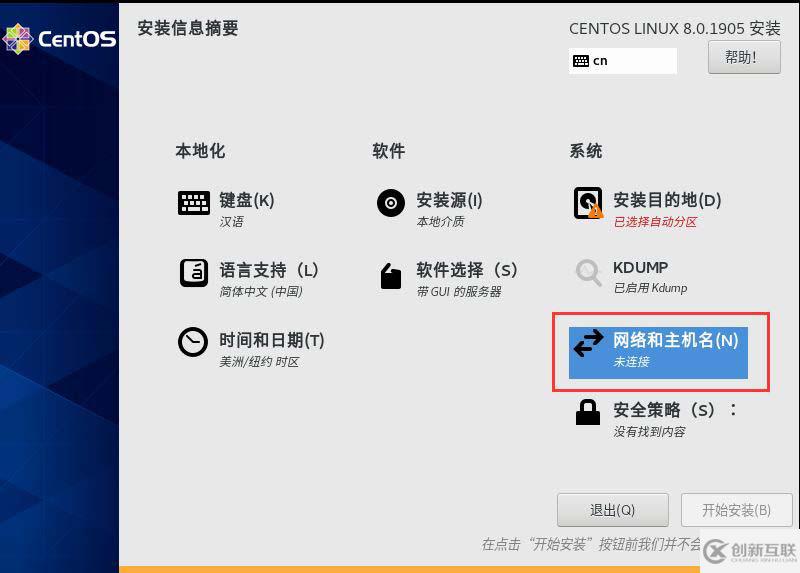Screen dimensions: 800x573
Task: Click the 退出(Q) quit button
Action: (613, 510)
